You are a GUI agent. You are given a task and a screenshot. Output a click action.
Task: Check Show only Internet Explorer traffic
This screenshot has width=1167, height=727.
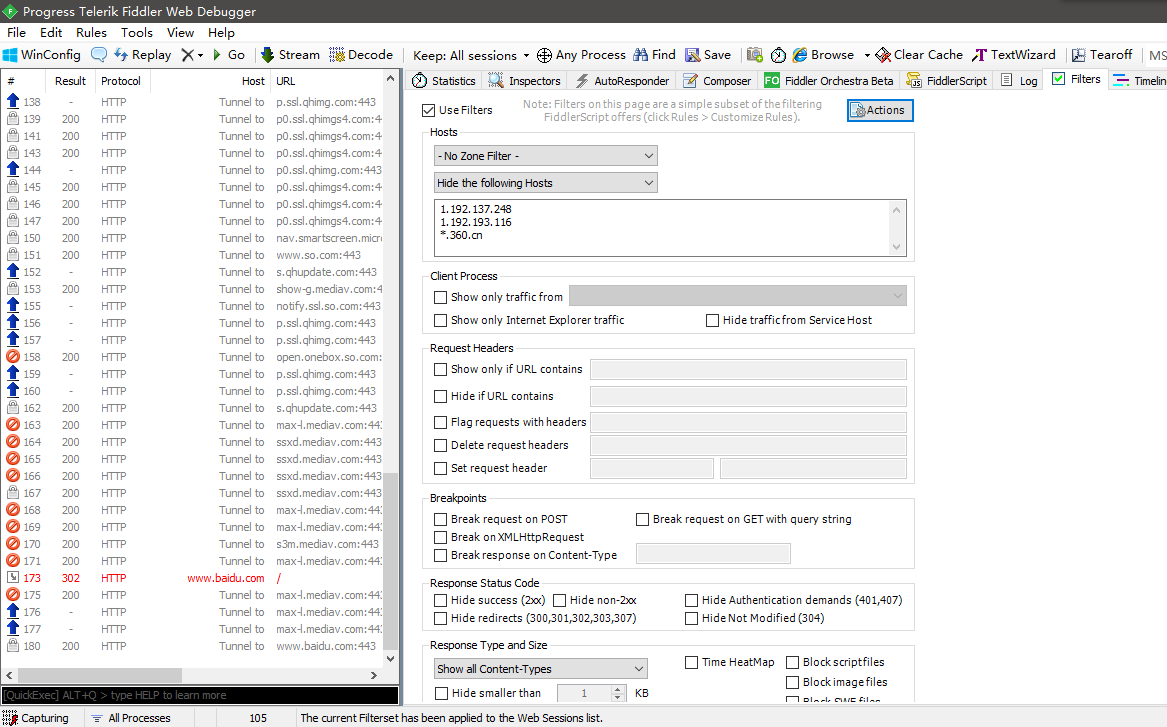tap(441, 320)
